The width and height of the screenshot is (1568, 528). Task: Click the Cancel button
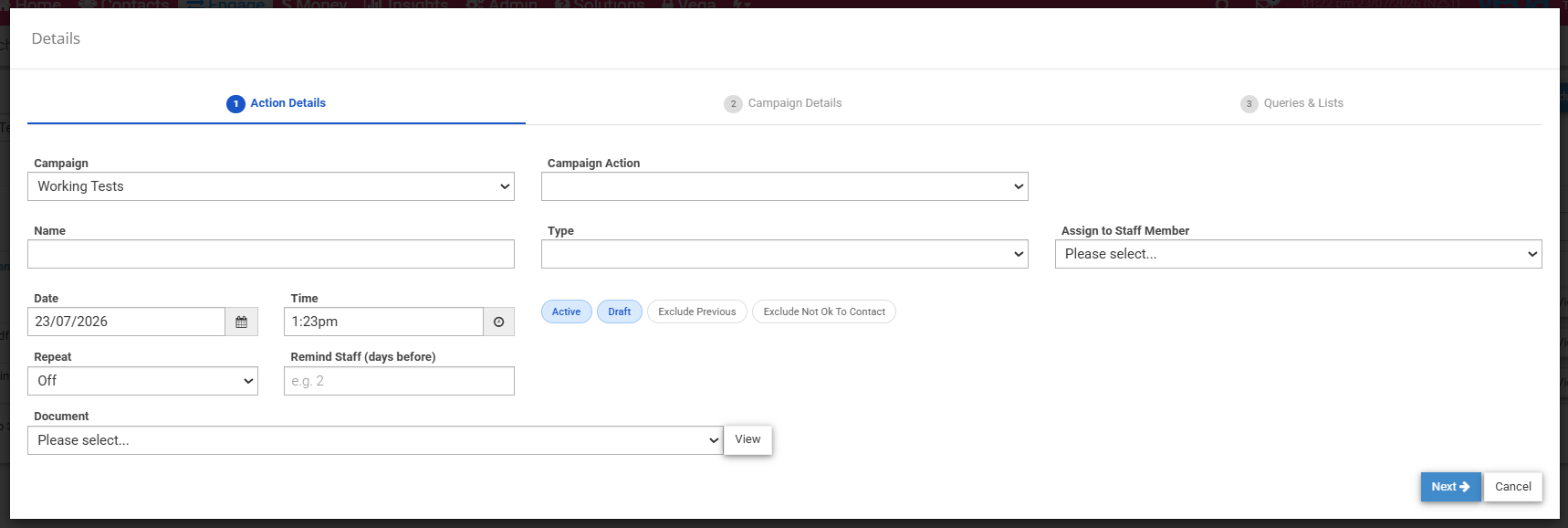[x=1513, y=487]
